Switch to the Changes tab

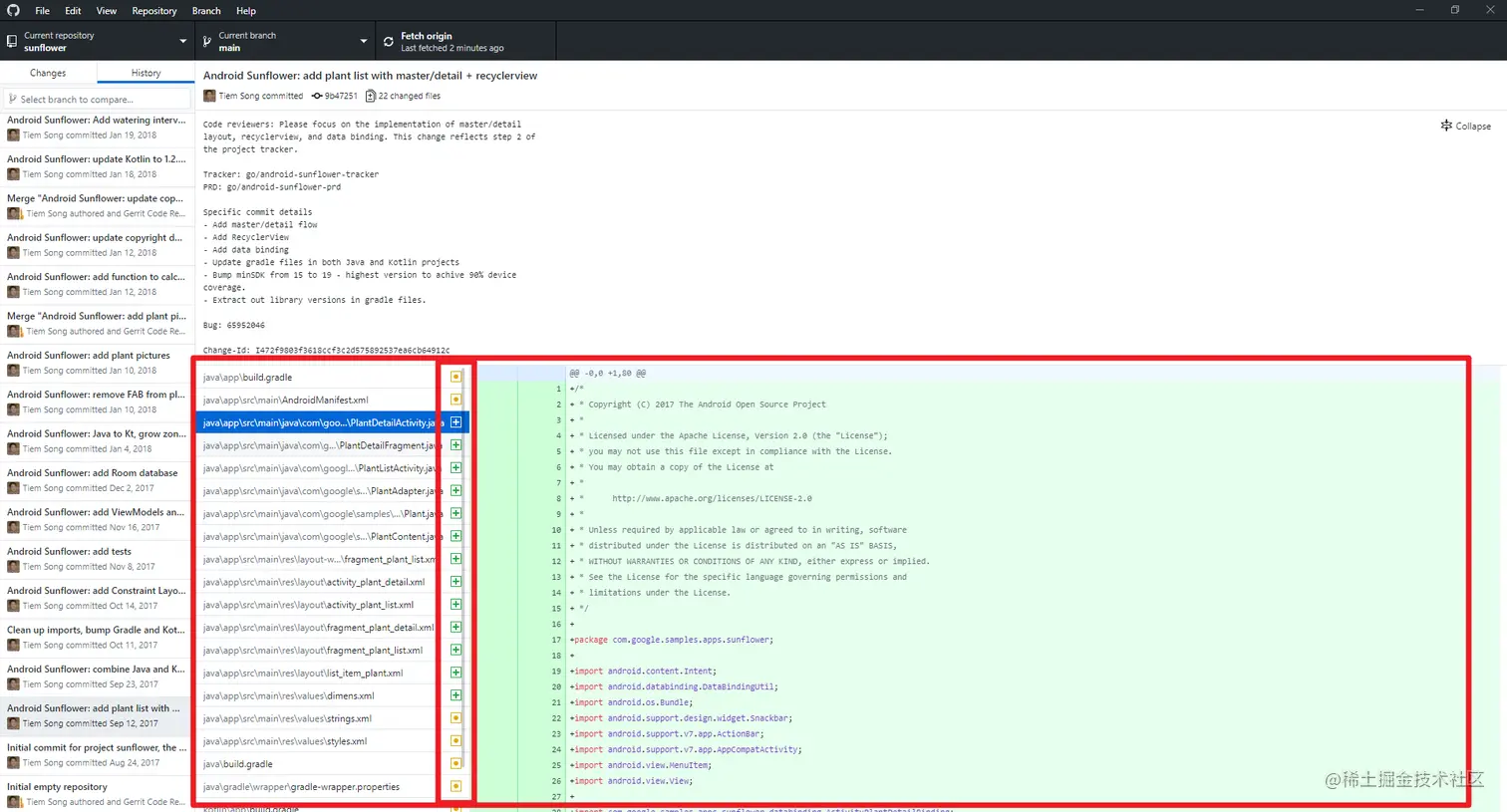(48, 73)
